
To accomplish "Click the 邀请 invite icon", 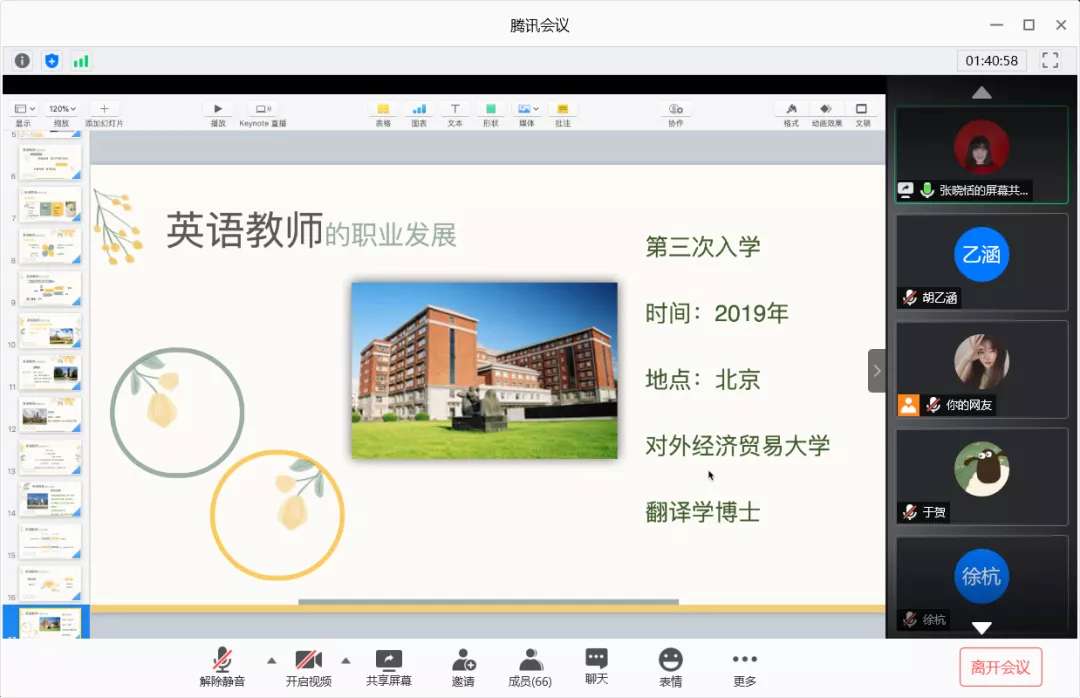I will (x=463, y=667).
